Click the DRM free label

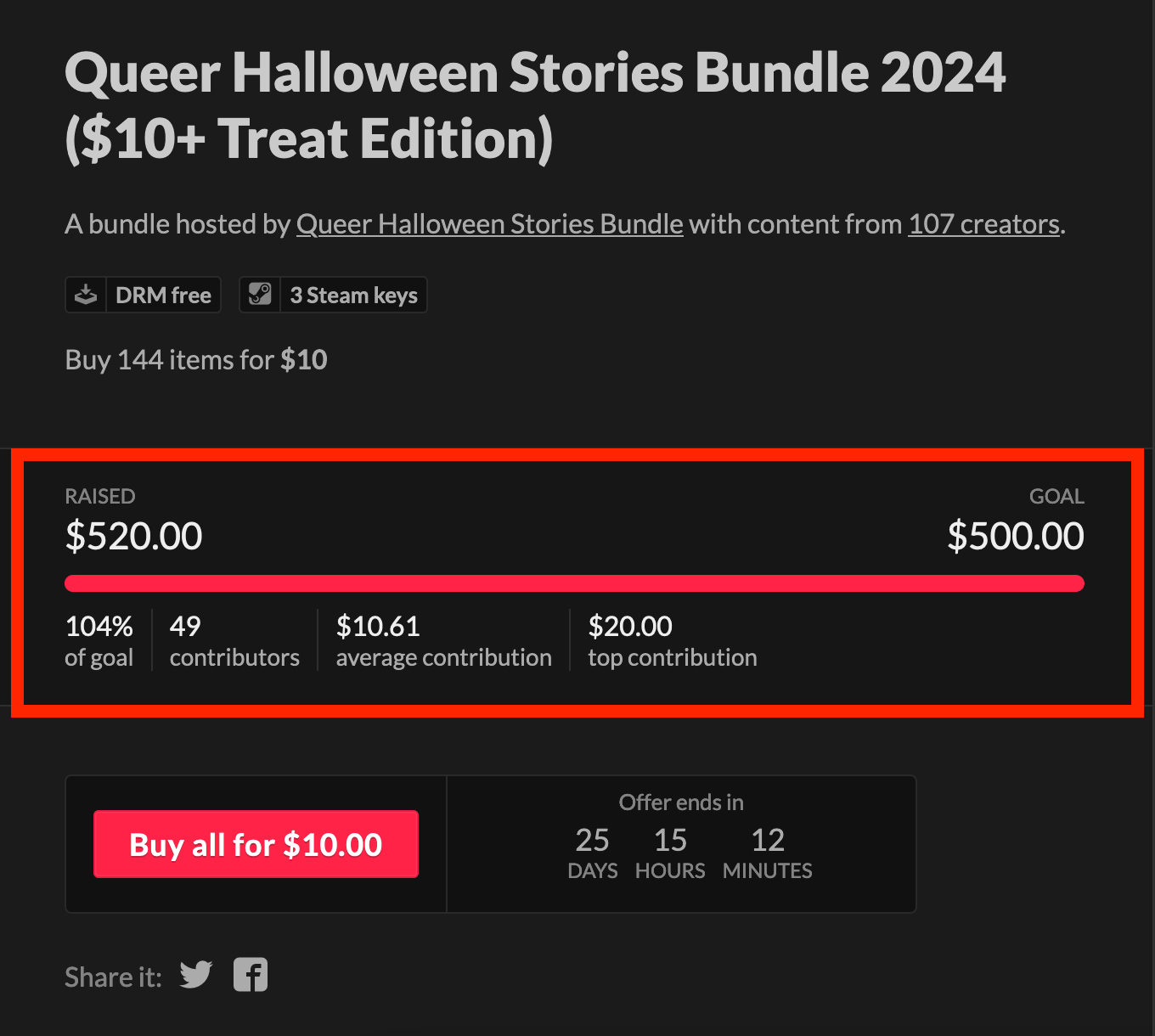pos(163,296)
